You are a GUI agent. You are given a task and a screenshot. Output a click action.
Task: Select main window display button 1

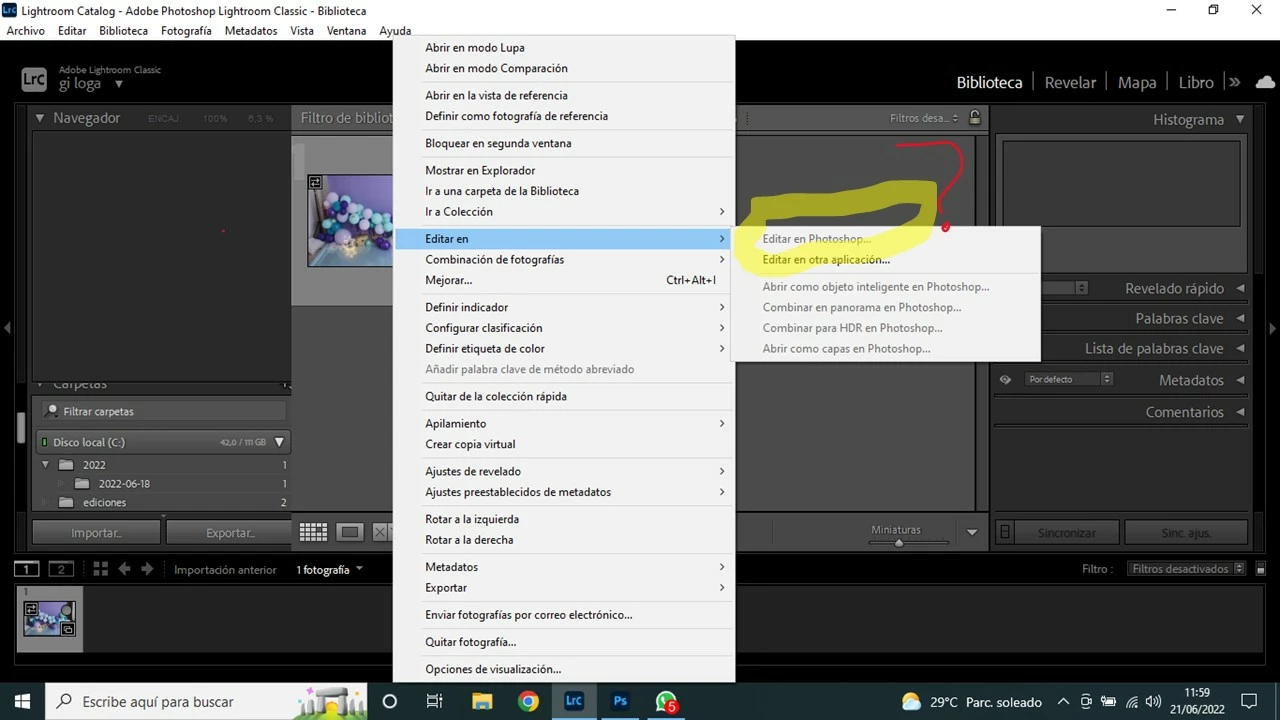[x=27, y=569]
